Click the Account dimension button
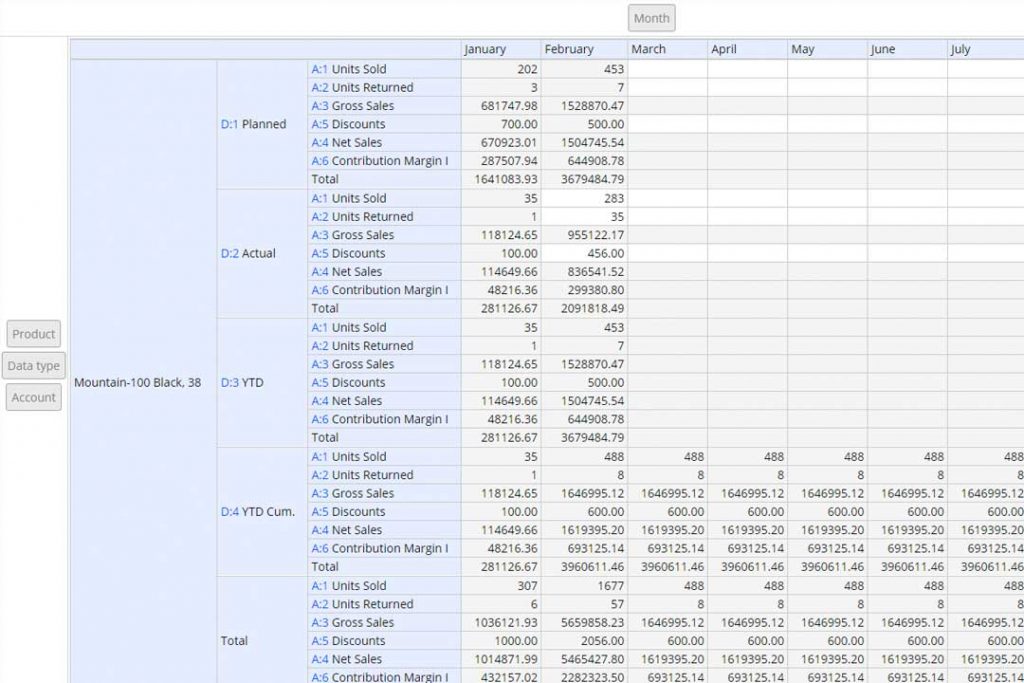Screen dimensions: 1024x683 pyautogui.click(x=34, y=397)
